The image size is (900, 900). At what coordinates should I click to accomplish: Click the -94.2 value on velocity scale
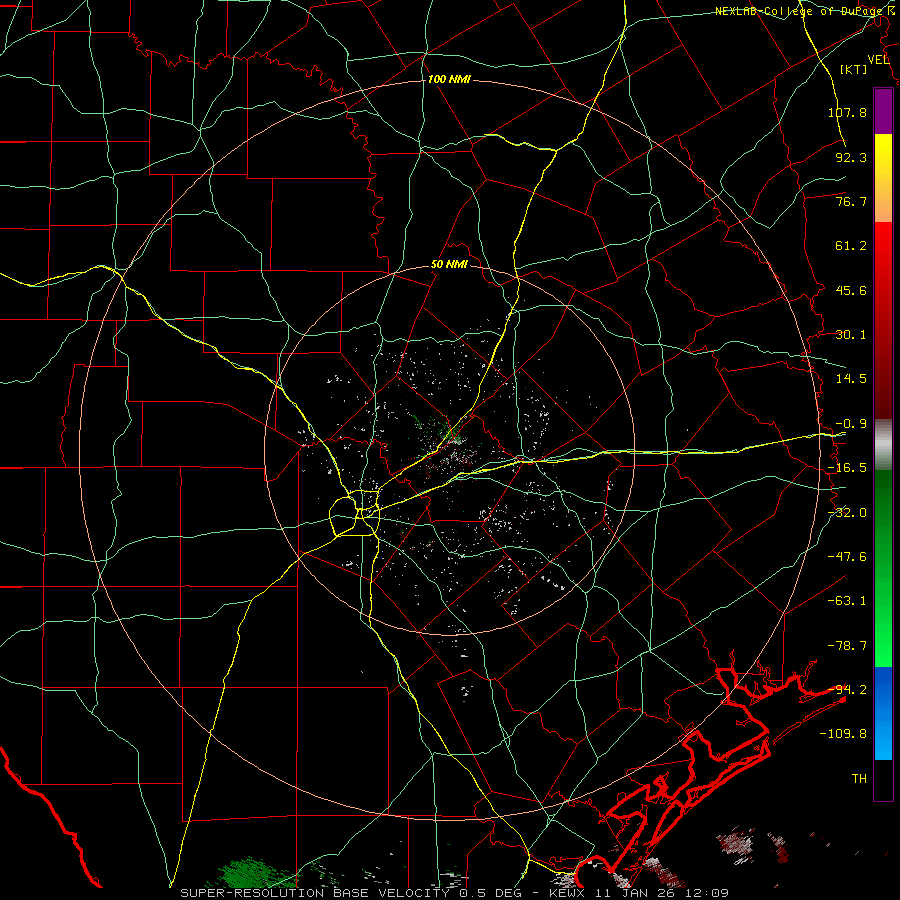point(847,690)
